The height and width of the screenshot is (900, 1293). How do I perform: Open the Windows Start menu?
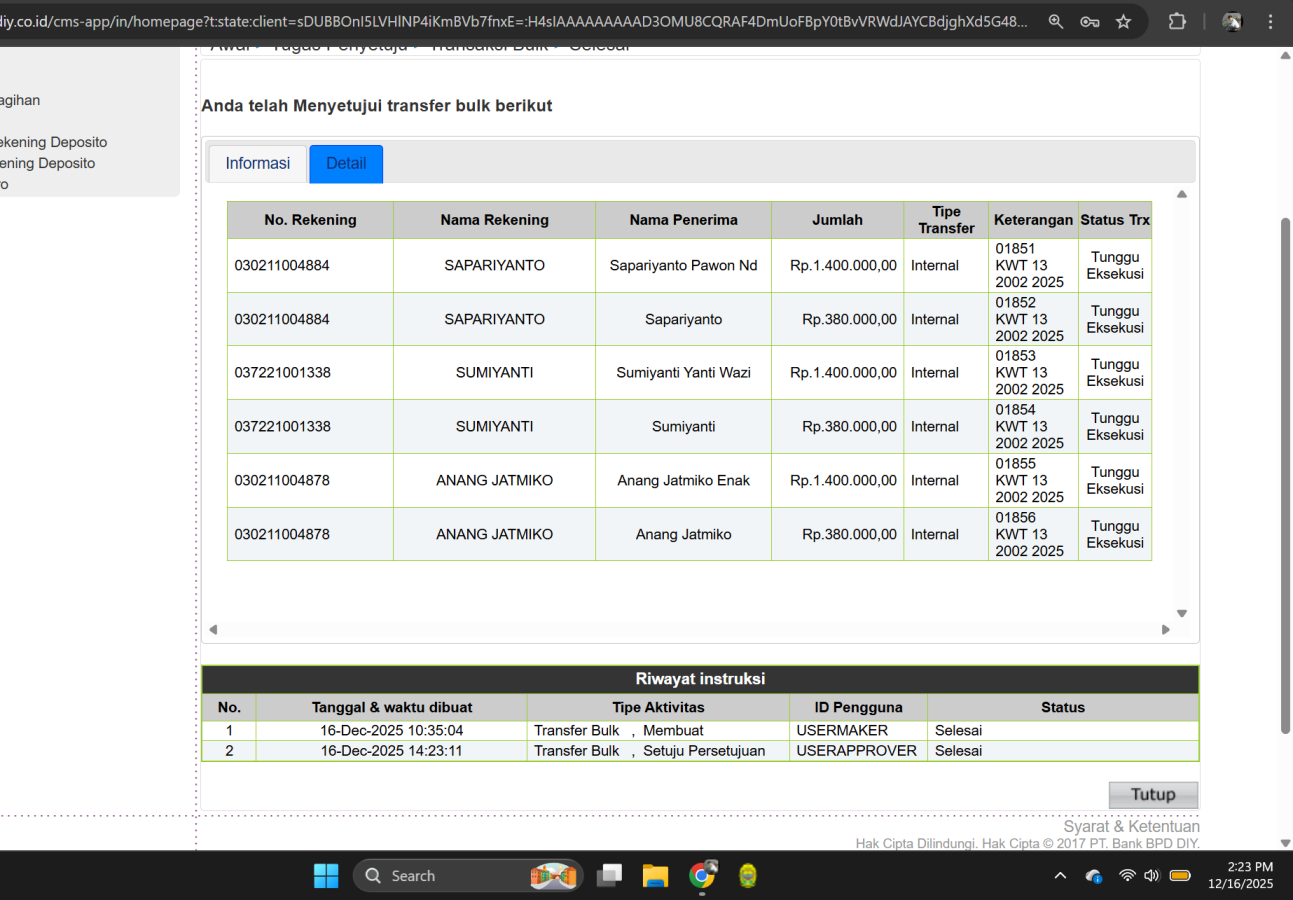pos(326,876)
